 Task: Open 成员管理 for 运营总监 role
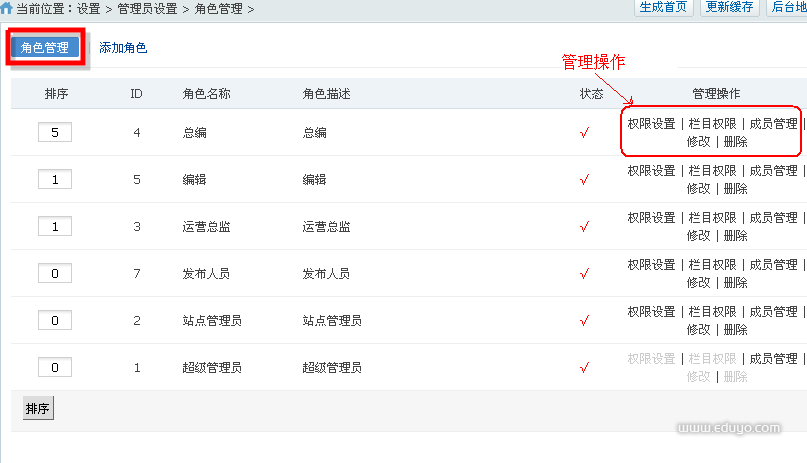point(773,218)
